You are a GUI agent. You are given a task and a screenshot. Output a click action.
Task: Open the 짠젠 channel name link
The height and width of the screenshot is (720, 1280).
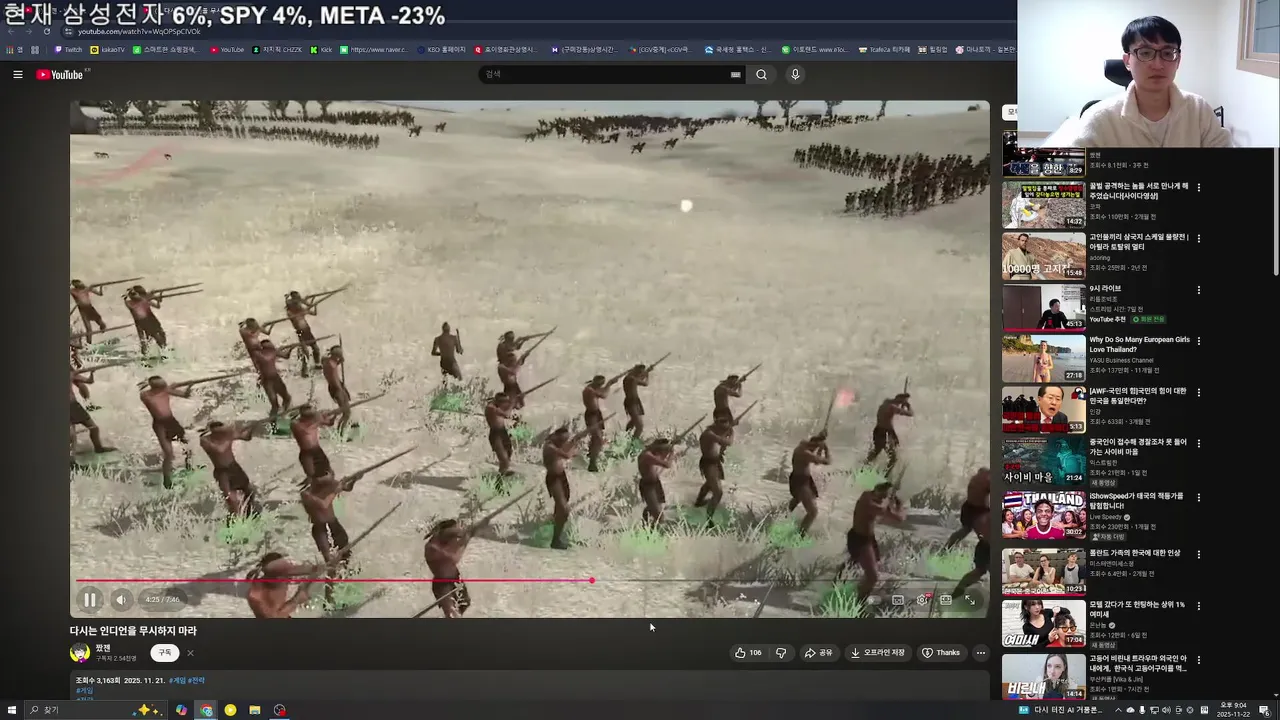coord(103,648)
